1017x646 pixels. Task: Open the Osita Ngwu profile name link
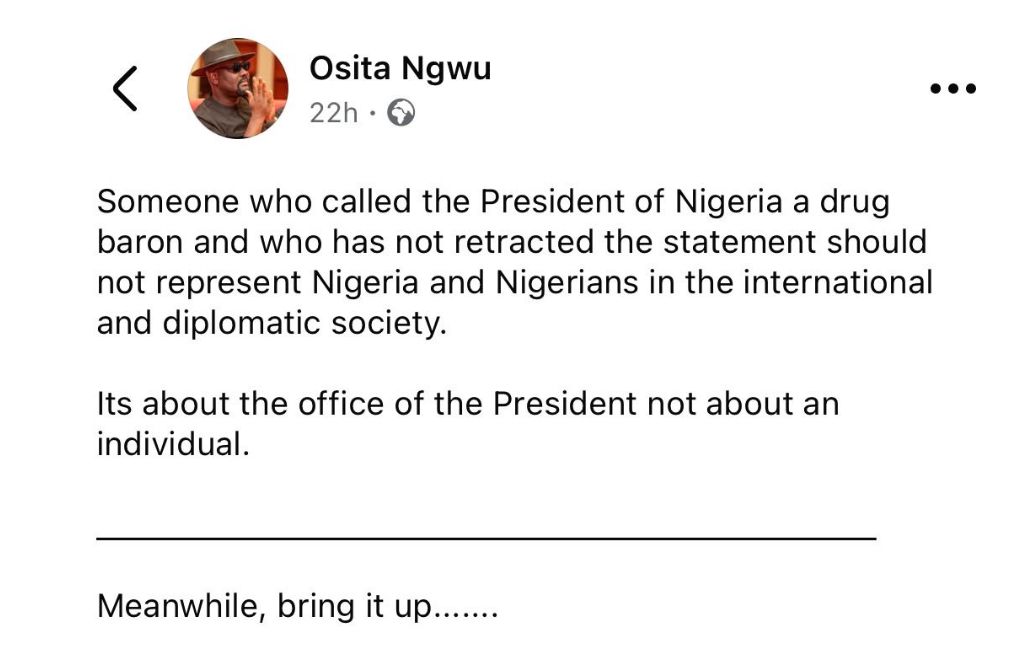(400, 68)
